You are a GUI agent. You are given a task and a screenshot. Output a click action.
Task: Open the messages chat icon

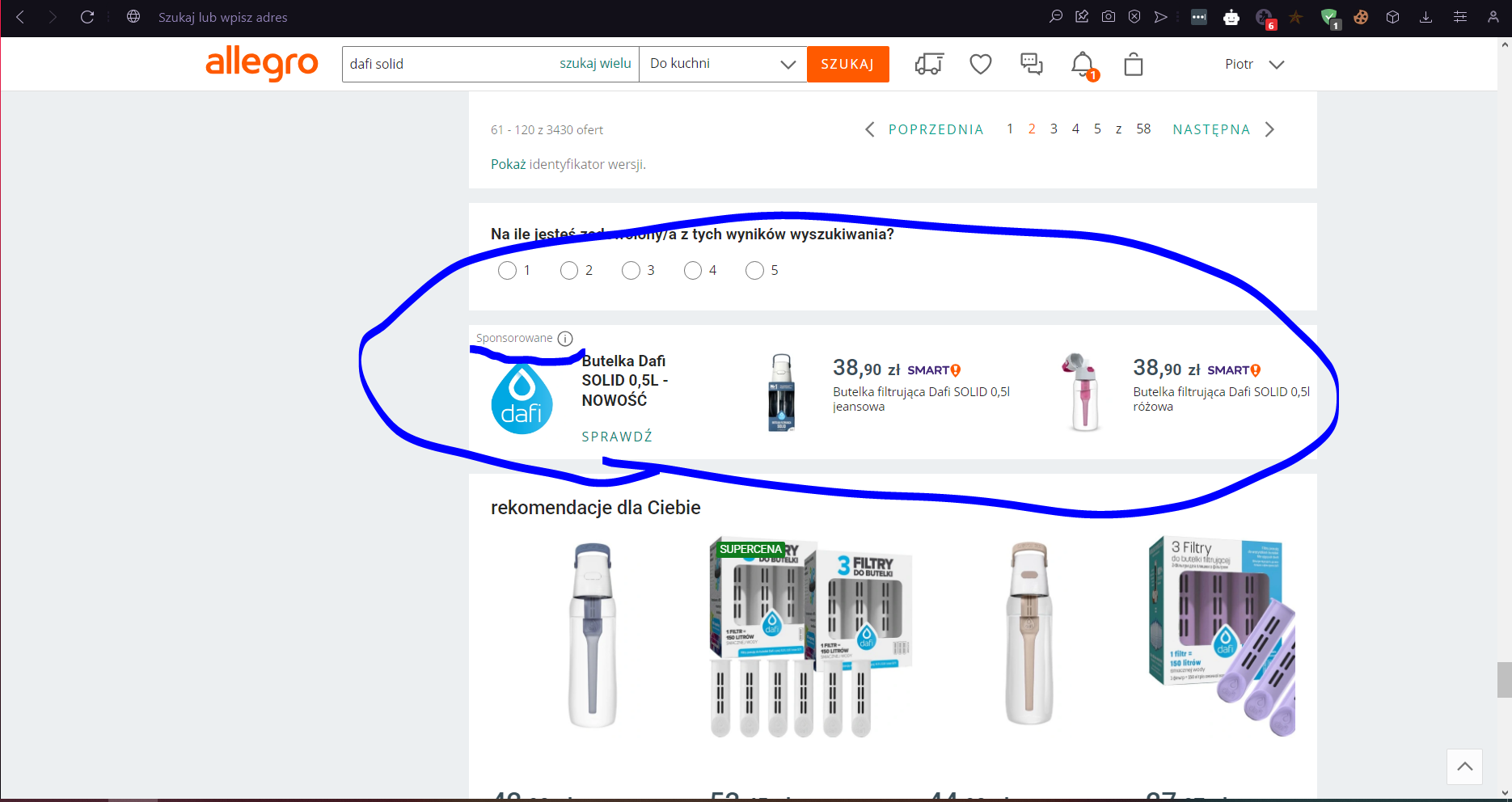(x=1031, y=64)
